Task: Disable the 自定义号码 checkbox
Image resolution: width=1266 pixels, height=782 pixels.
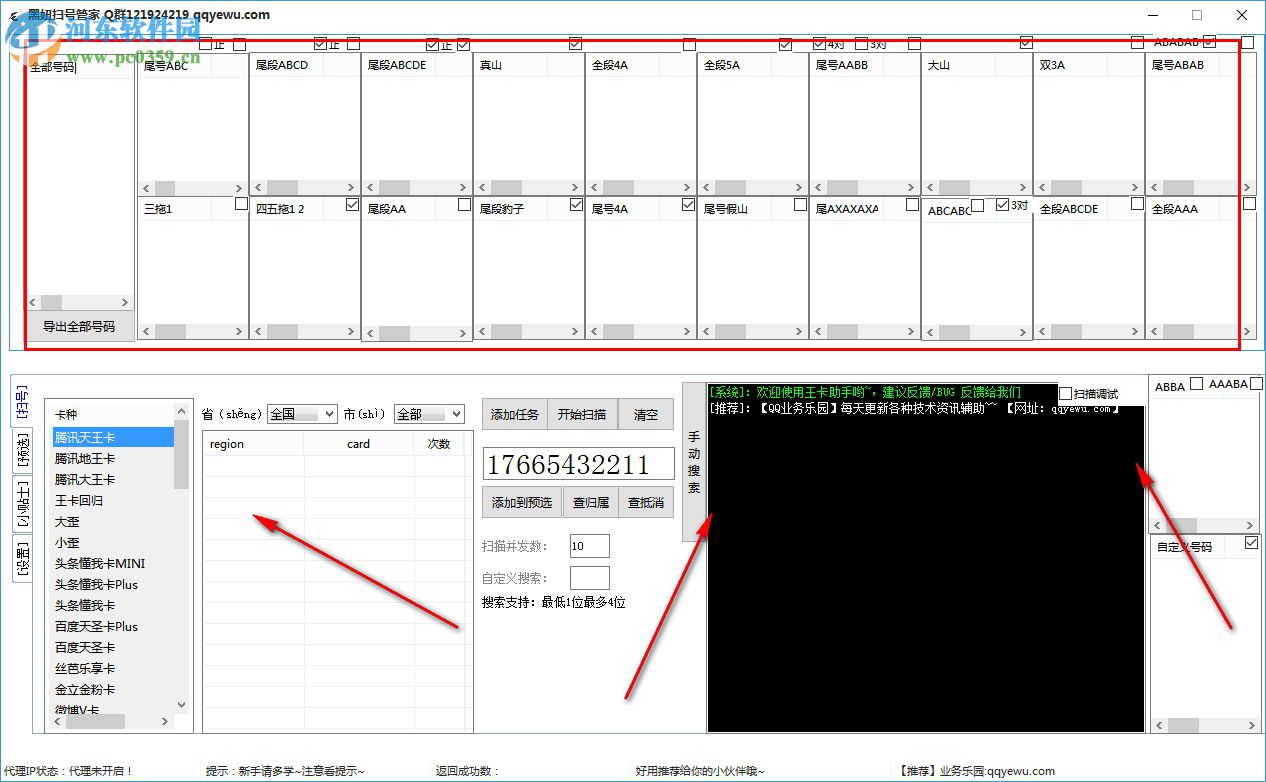Action: 1249,541
